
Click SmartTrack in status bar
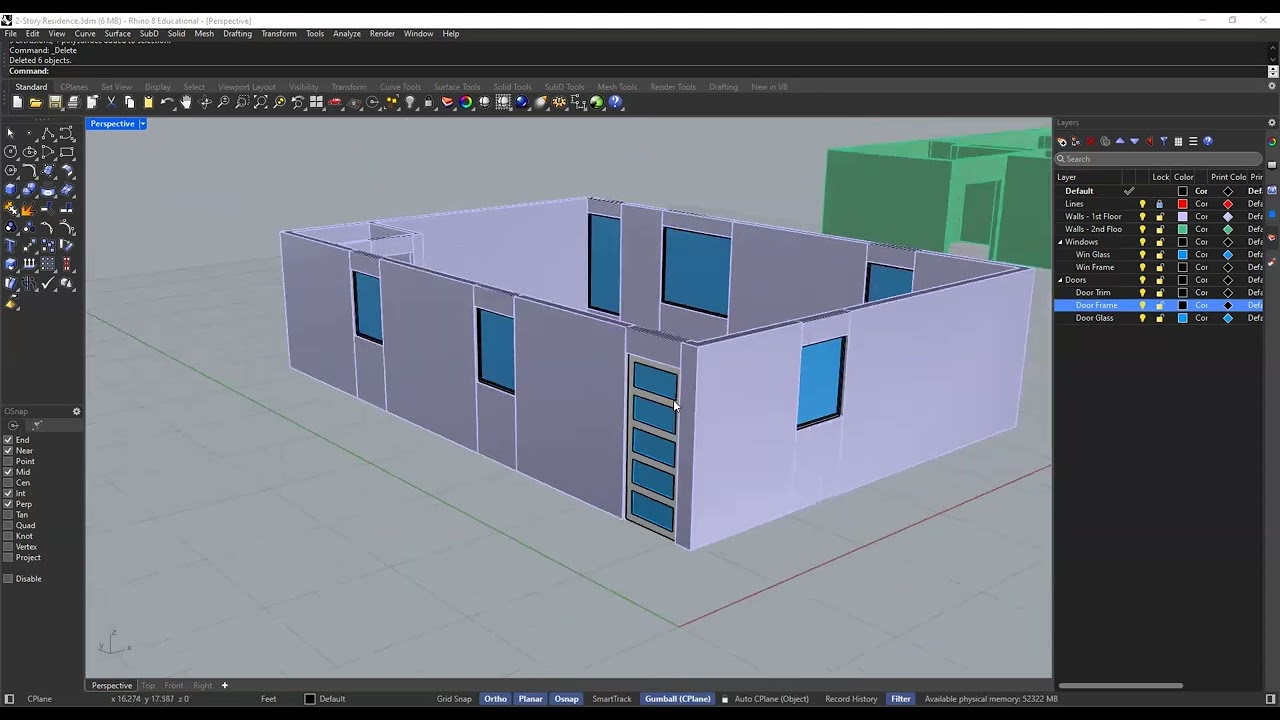pos(612,699)
